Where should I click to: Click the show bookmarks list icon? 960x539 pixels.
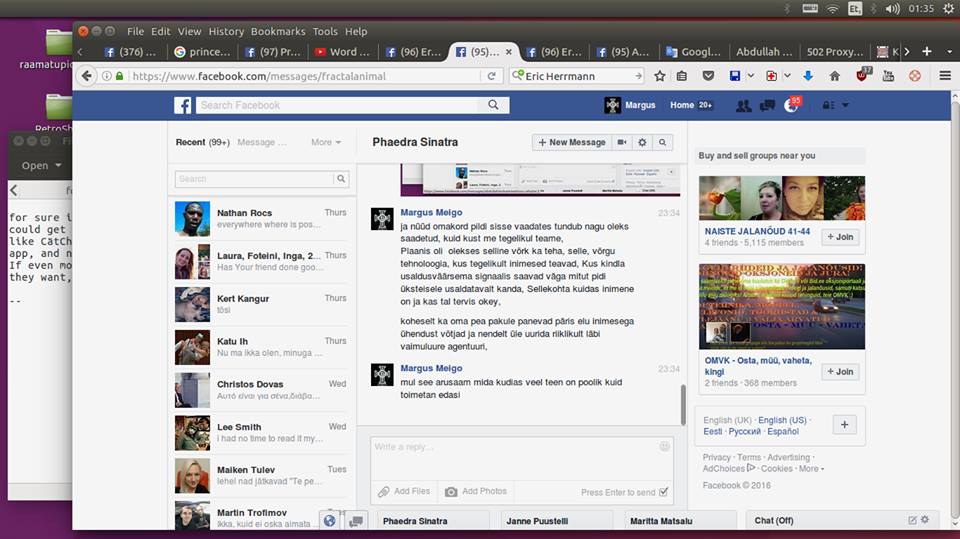click(681, 76)
